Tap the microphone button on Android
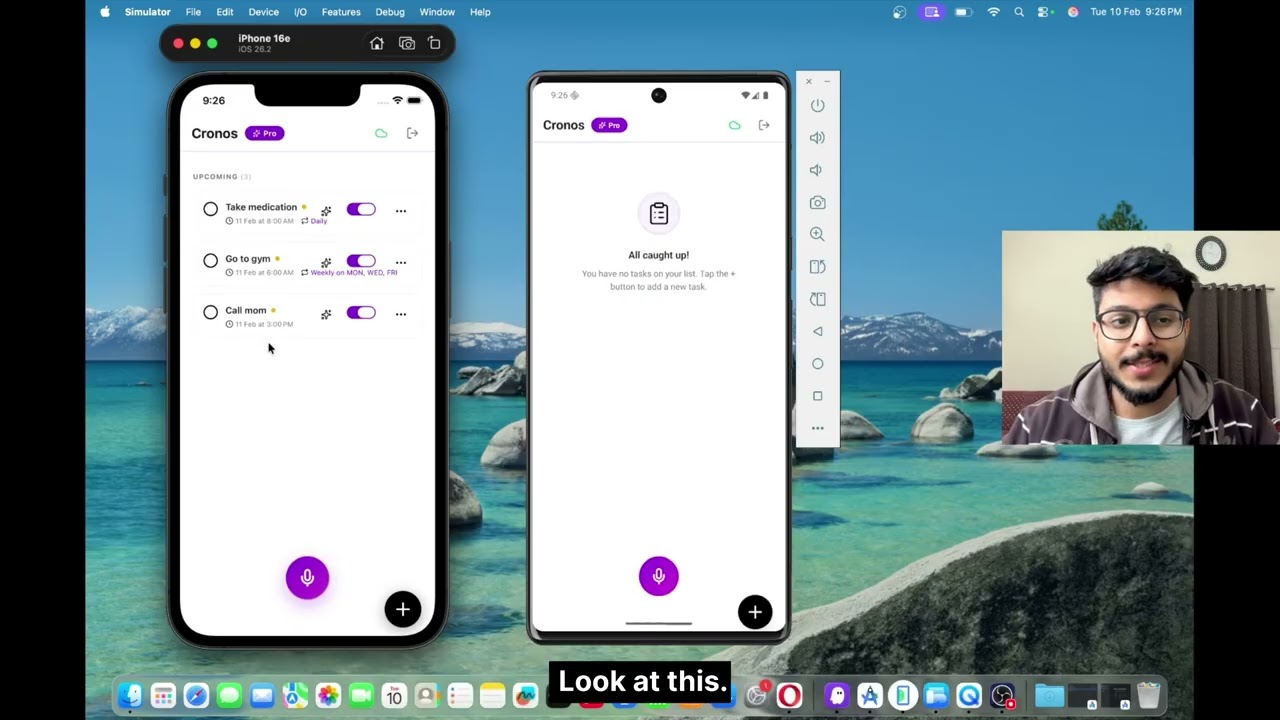 (658, 576)
